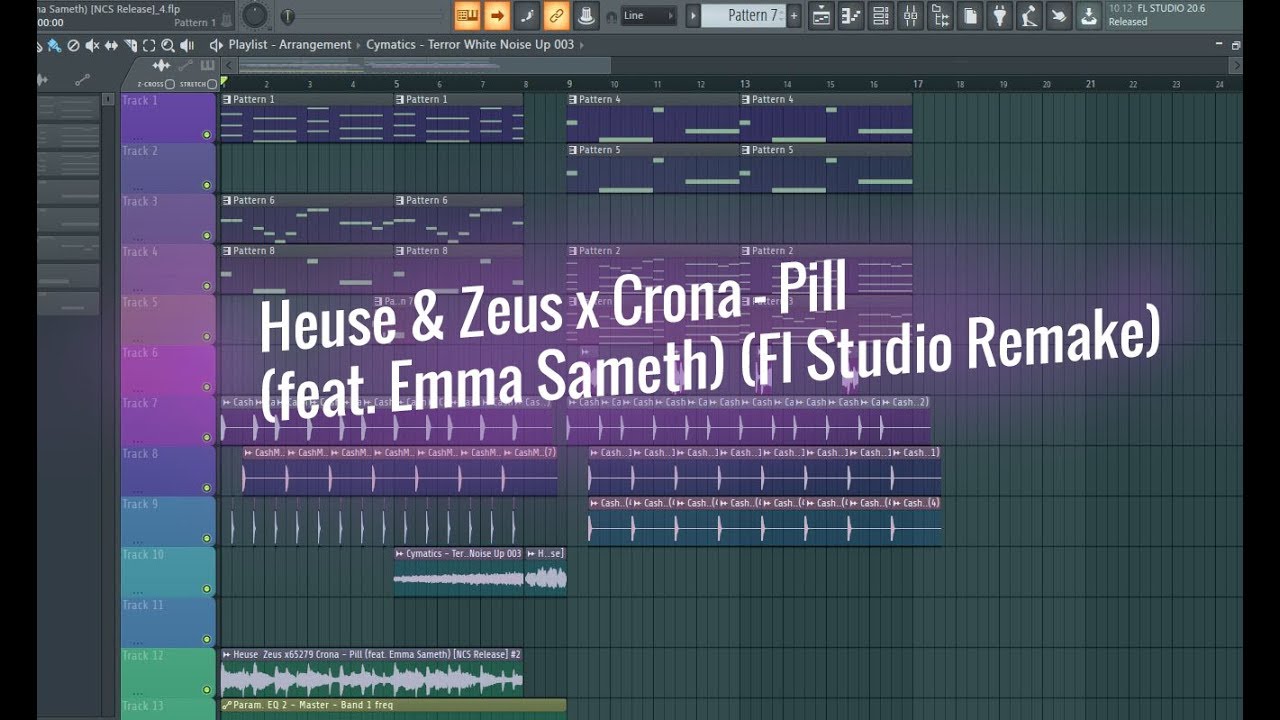Select the Cymatics Noise Up 003 audio clip
This screenshot has width=1280, height=720.
458,572
